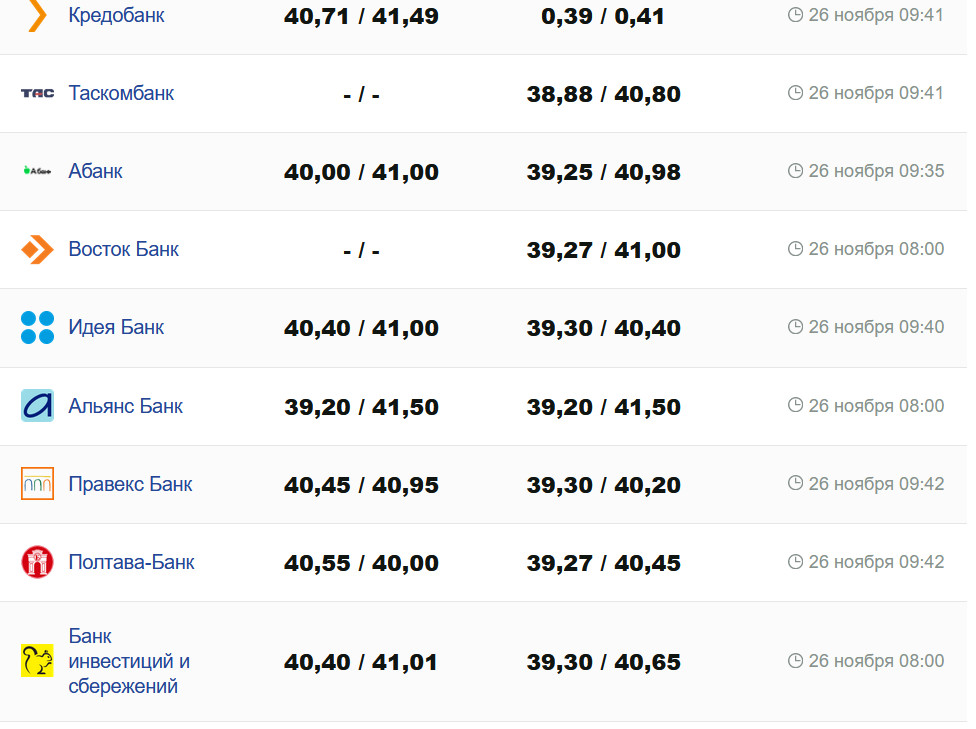This screenshot has height=729, width=976.
Task: Click the Альянс Банк logo icon
Action: pyautogui.click(x=37, y=406)
